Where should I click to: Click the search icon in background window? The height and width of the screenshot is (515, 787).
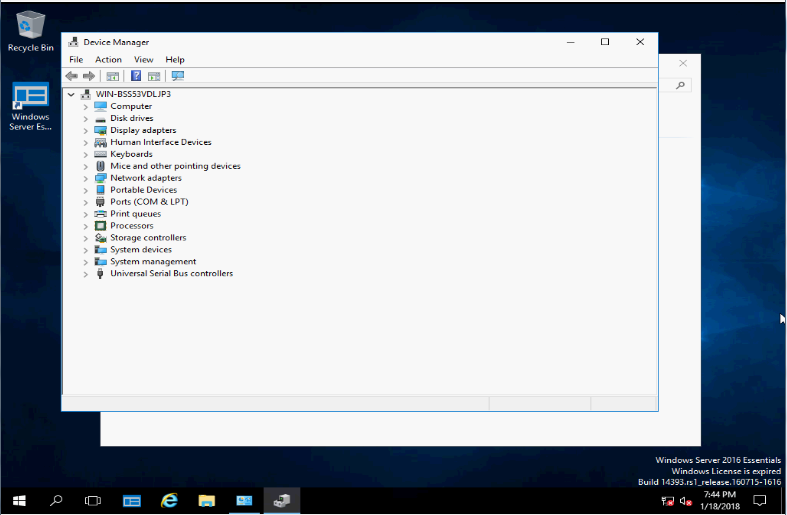(x=681, y=85)
